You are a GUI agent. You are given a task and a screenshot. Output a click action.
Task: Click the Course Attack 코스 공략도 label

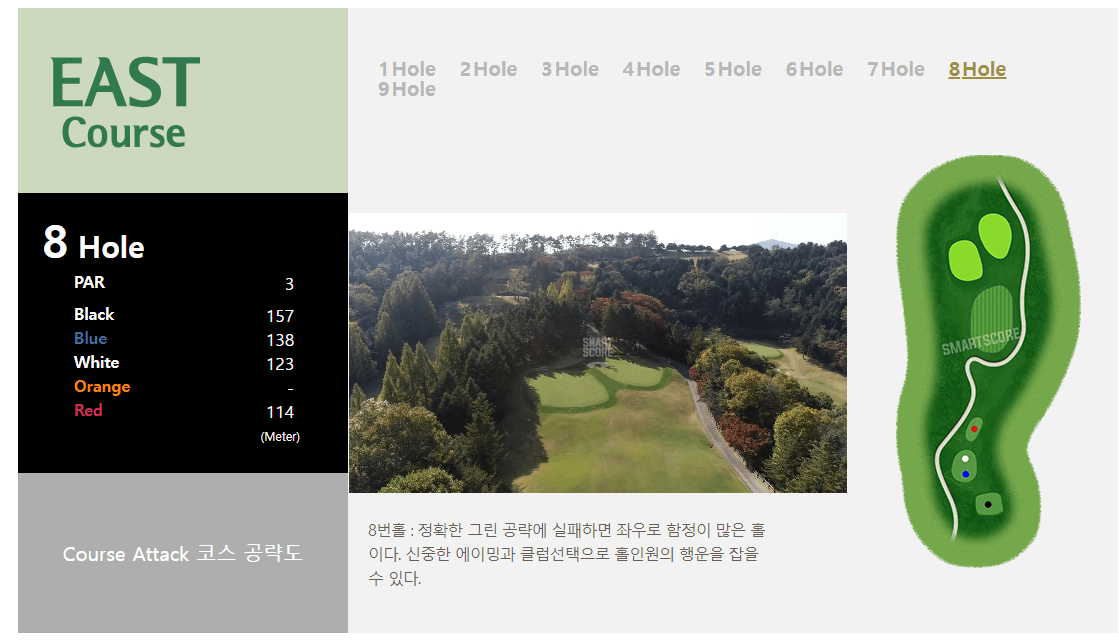181,554
